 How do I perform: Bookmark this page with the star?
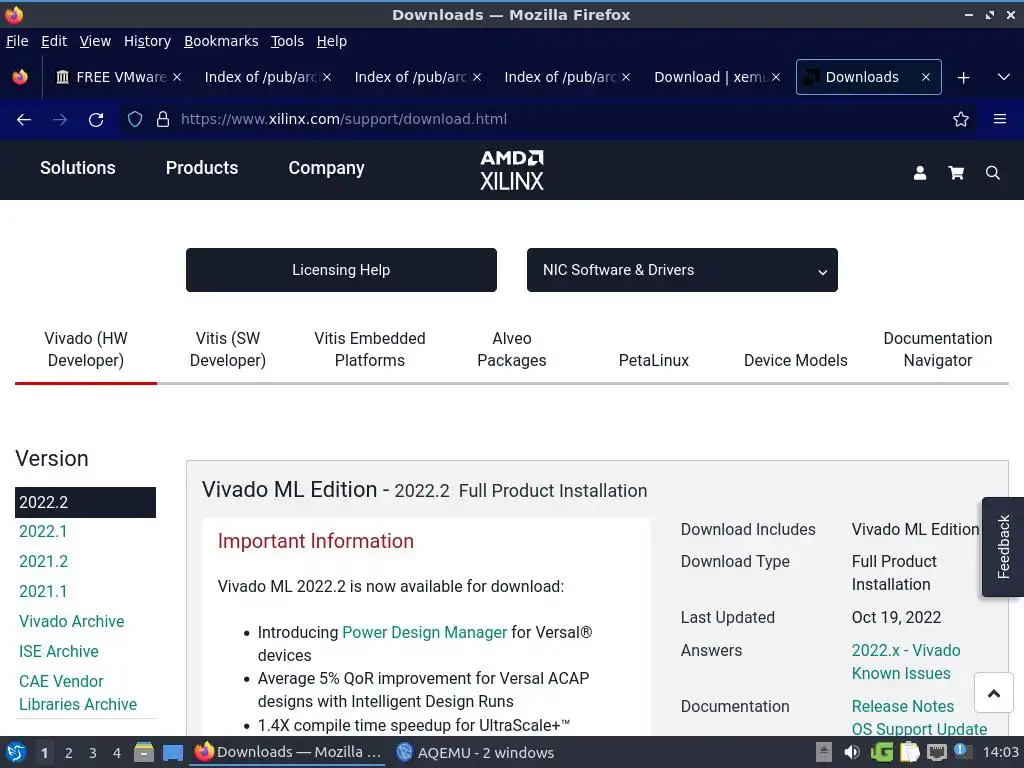[961, 120]
